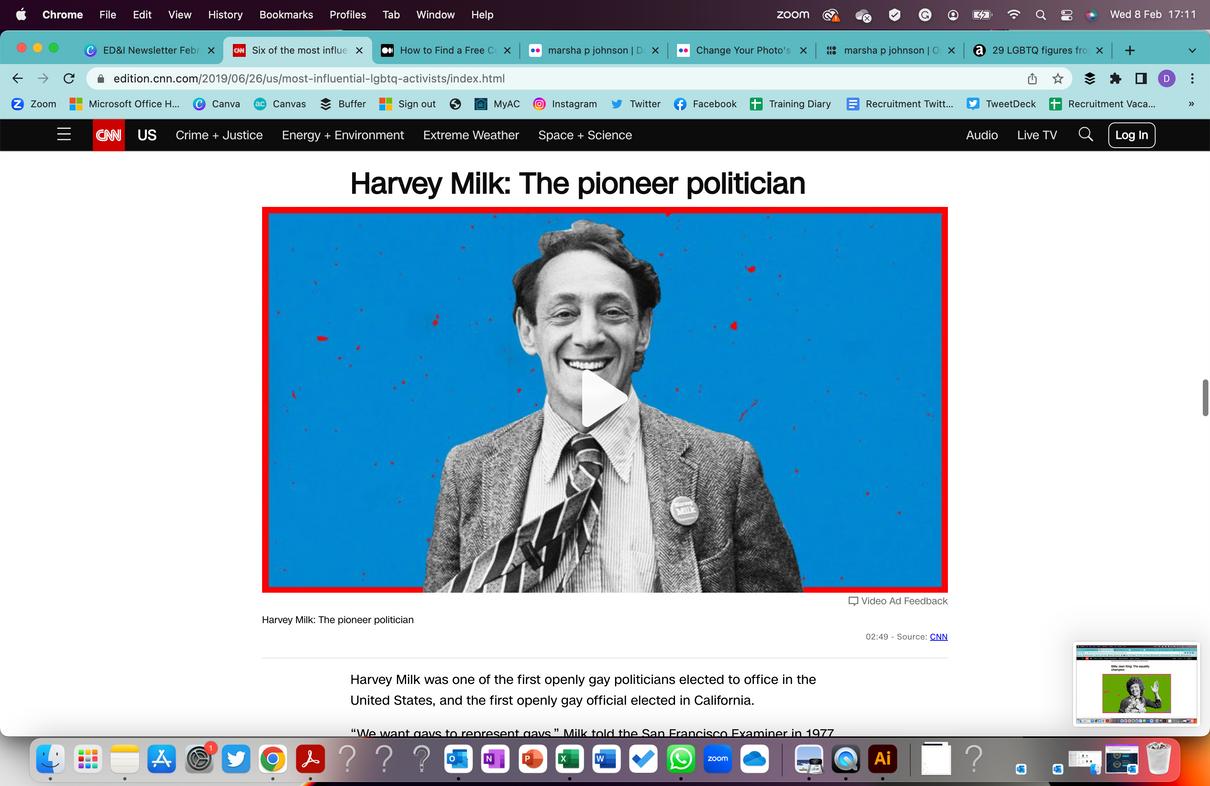Viewport: 1210px width, 786px height.
Task: Open macOS Control Center toggles icon
Action: point(1066,15)
